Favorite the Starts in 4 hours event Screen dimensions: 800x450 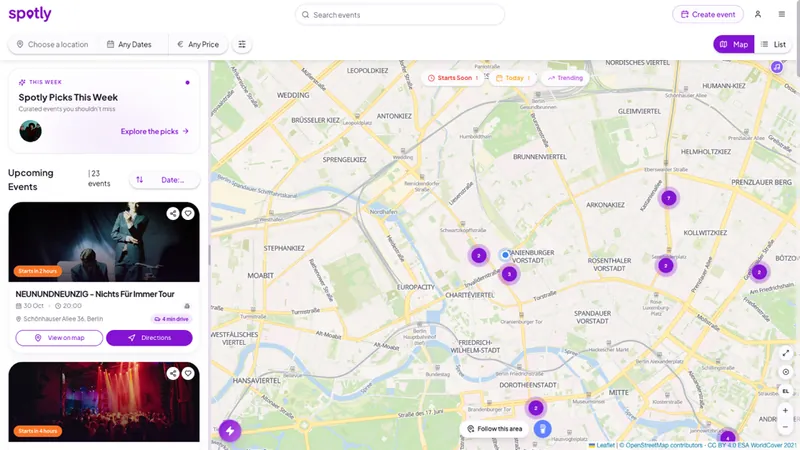[188, 373]
